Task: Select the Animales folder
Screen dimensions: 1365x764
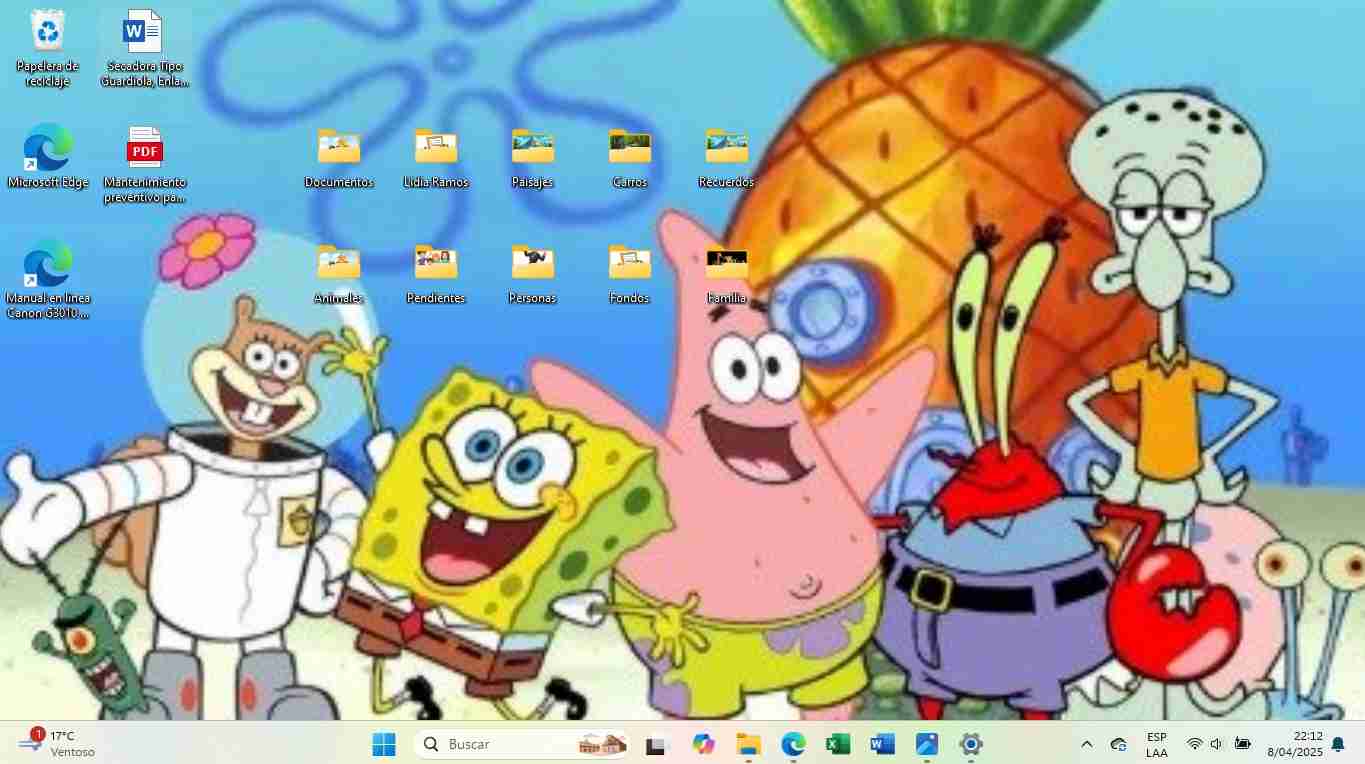Action: 339,274
